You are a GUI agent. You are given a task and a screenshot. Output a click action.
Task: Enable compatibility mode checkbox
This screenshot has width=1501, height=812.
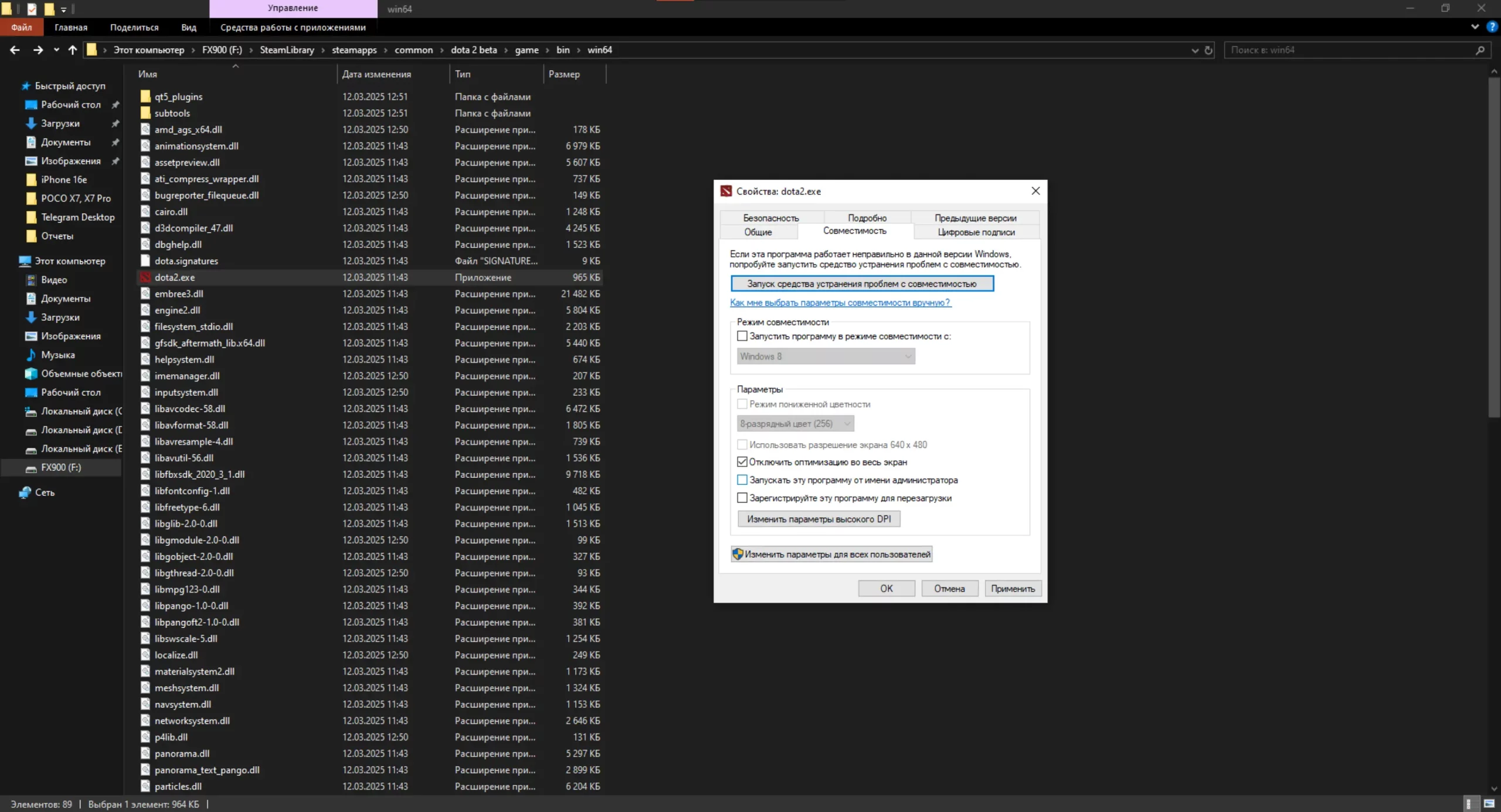pyautogui.click(x=742, y=337)
